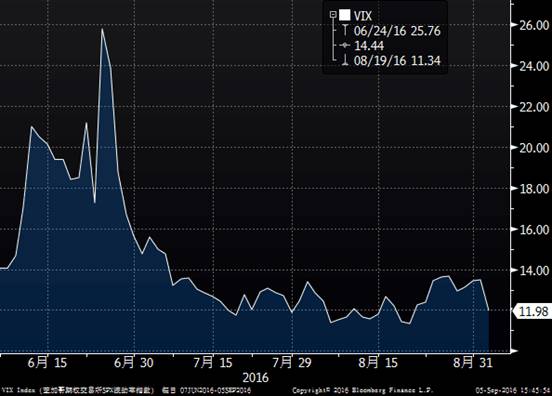Click the 7月 15 date label
This screenshot has width=552, height=396.
213,362
